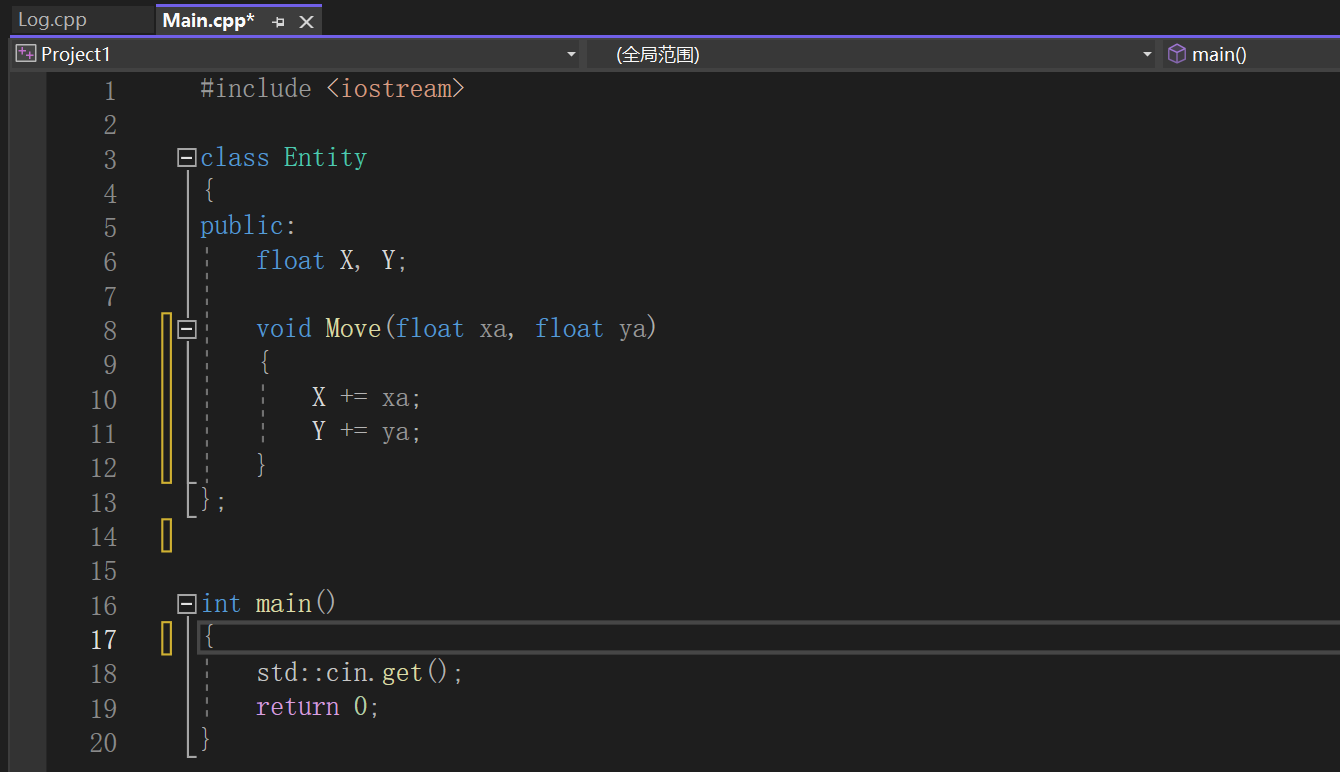The height and width of the screenshot is (772, 1340).
Task: Switch to the Log.cpp tab
Action: click(52, 20)
